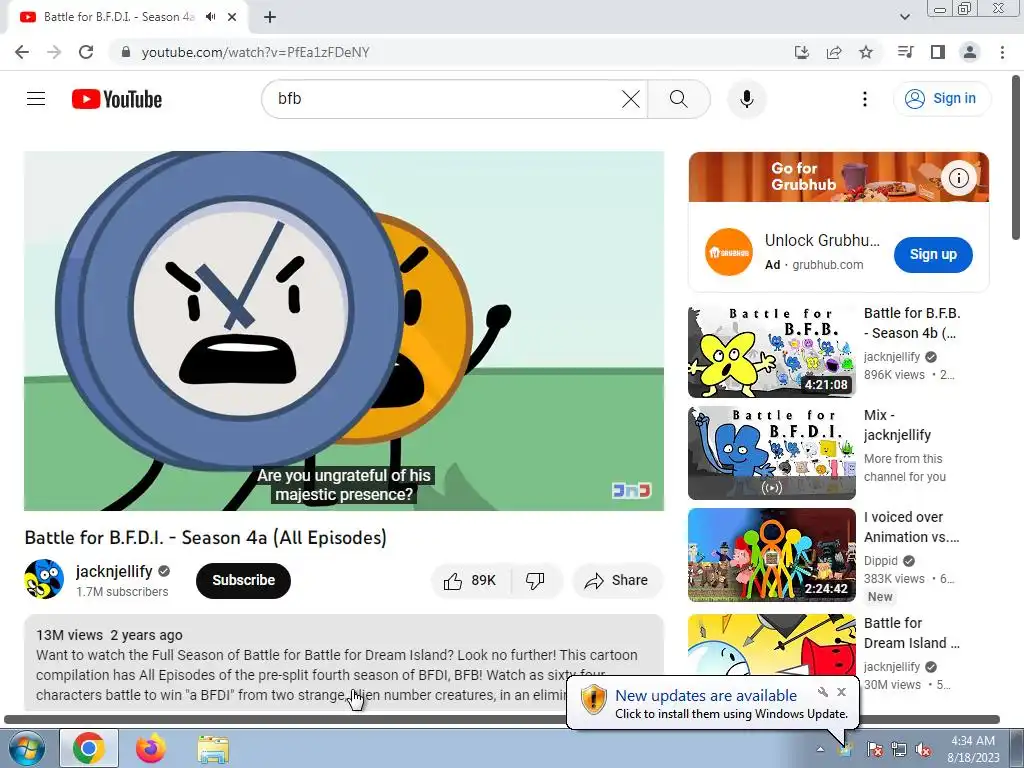Go back in the browser

click(22, 52)
